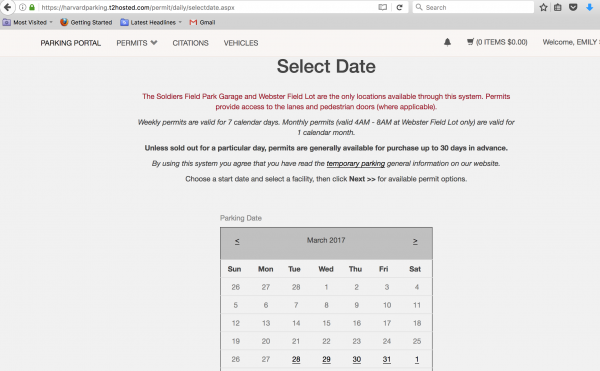Open site information icon in address bar
Image resolution: width=600 pixels, height=371 pixels.
23,7
